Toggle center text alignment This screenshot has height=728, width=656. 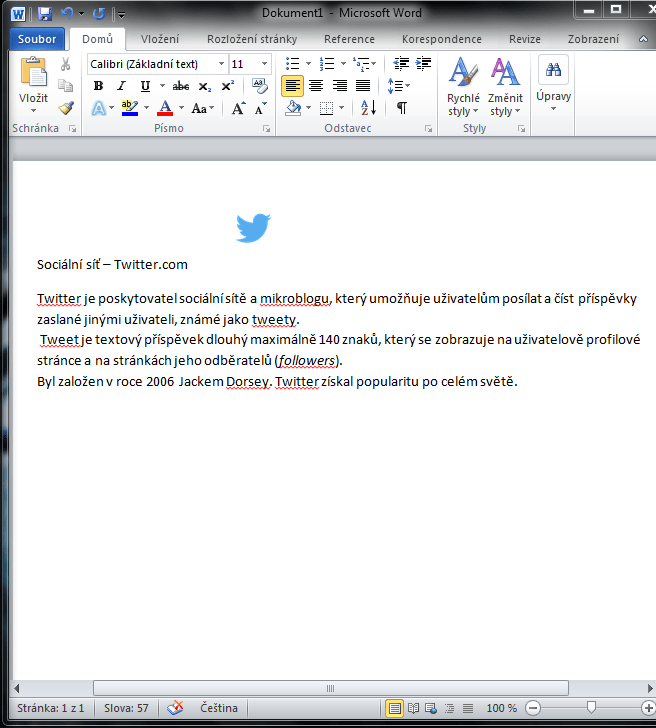point(316,86)
